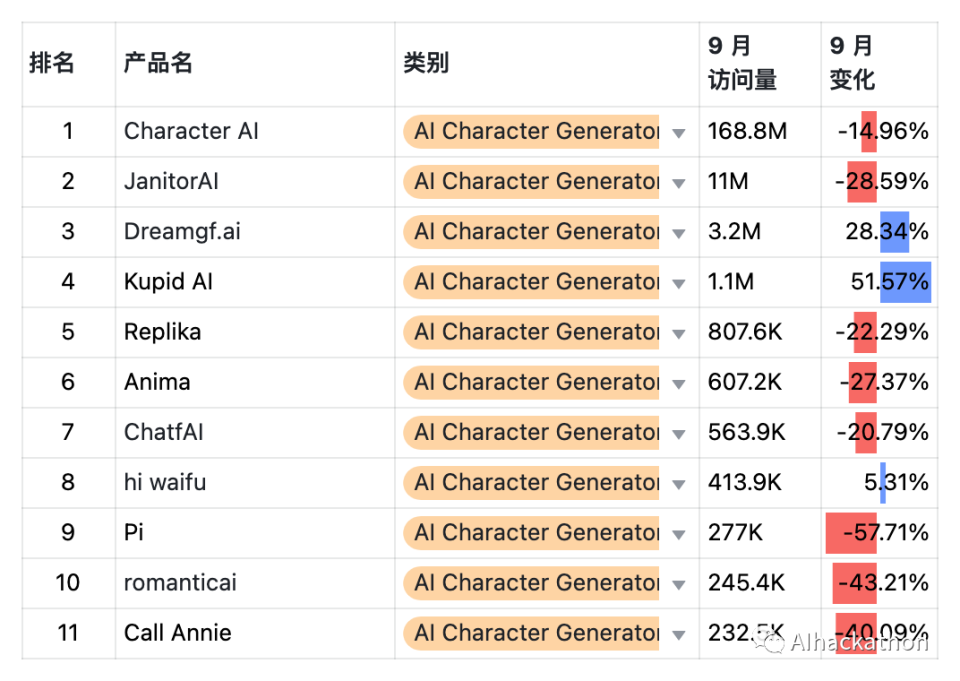Click dropdown arrow in Kupid AI row
Screen dimensions: 960x681
click(679, 284)
